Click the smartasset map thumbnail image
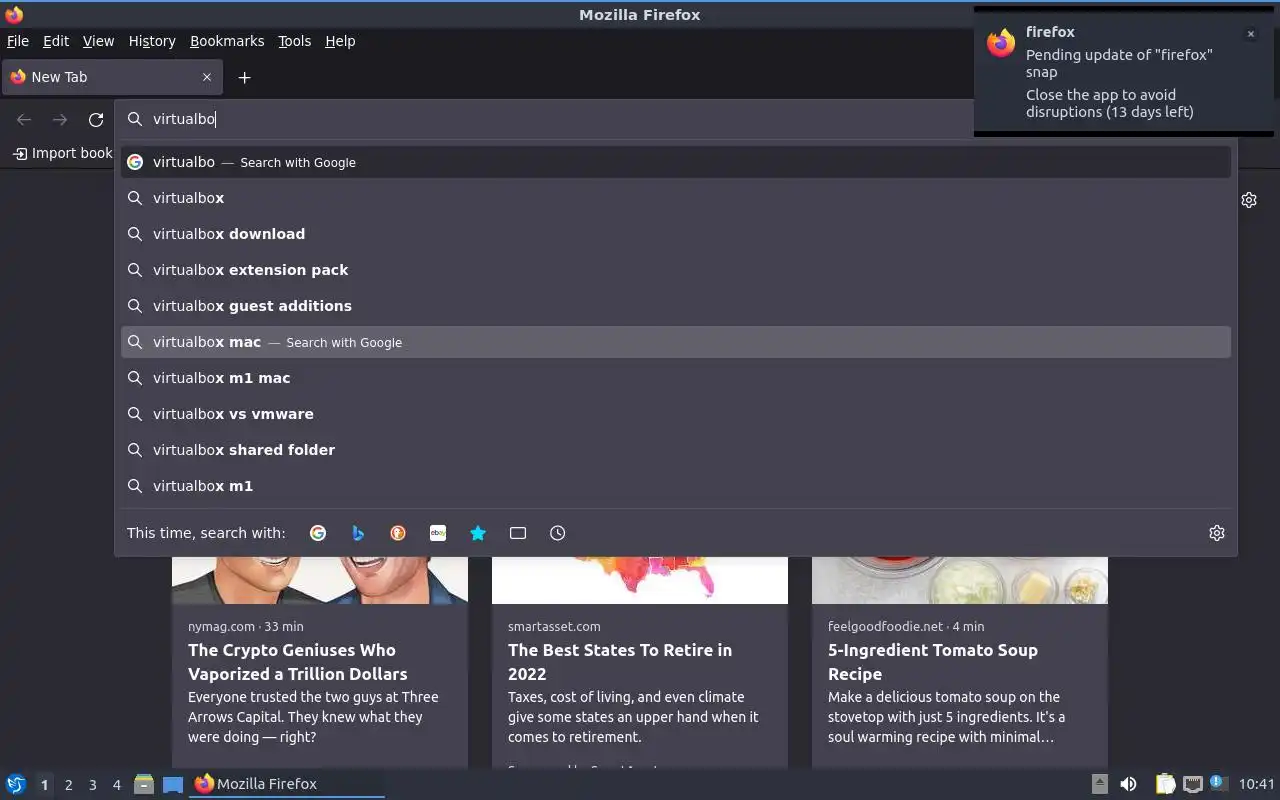The image size is (1280, 800). (640, 580)
